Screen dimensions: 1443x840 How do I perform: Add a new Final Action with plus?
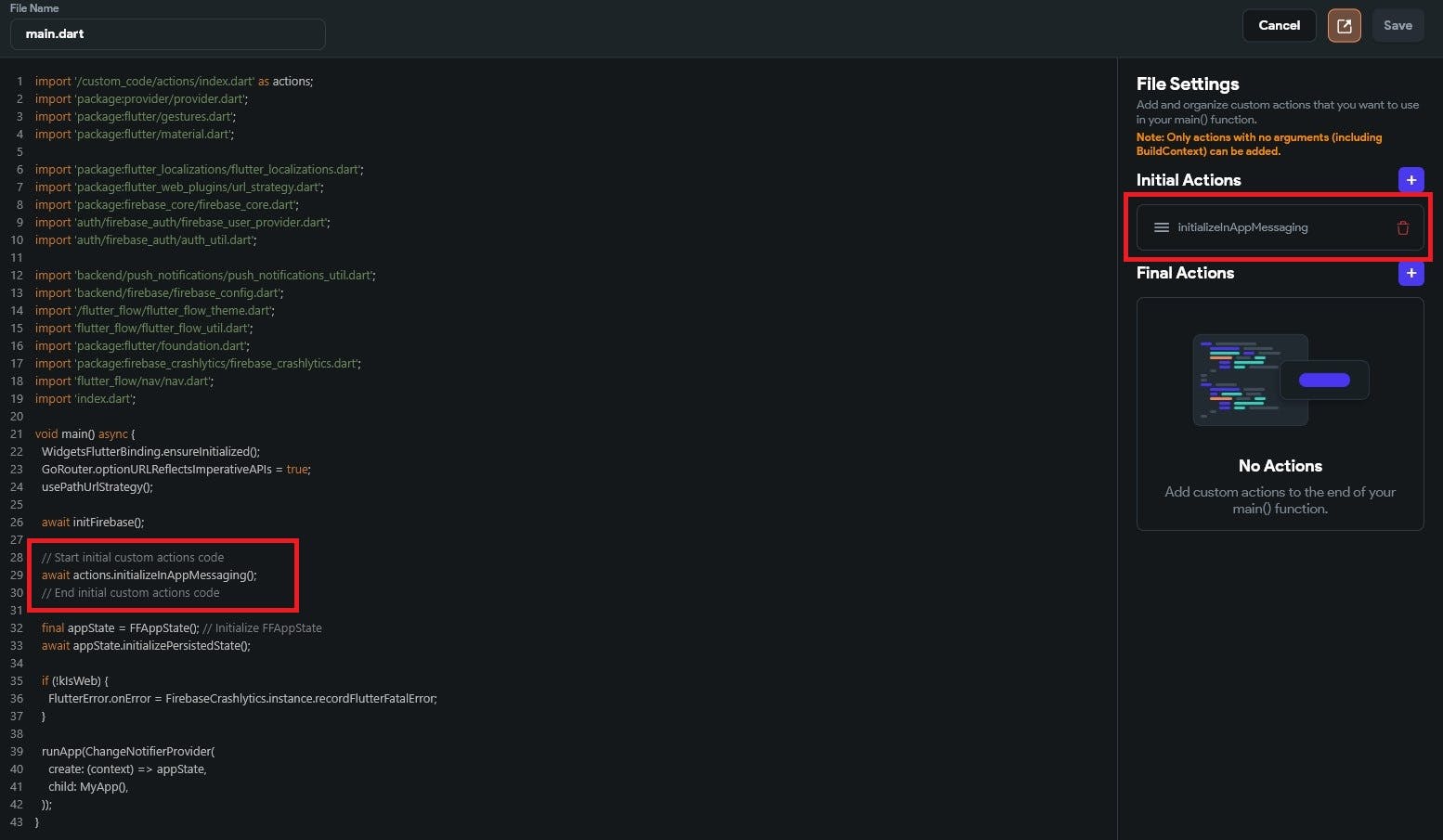[x=1410, y=273]
